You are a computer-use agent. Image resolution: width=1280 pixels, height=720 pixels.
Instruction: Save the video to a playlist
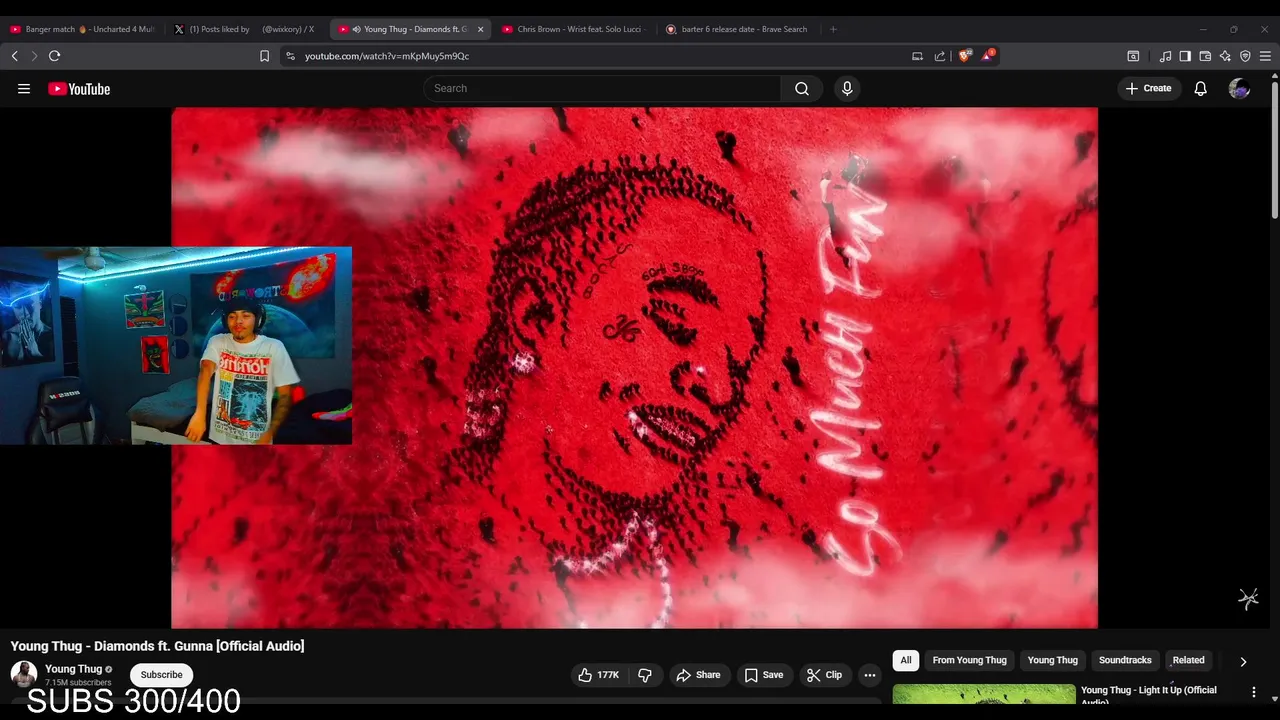point(764,675)
